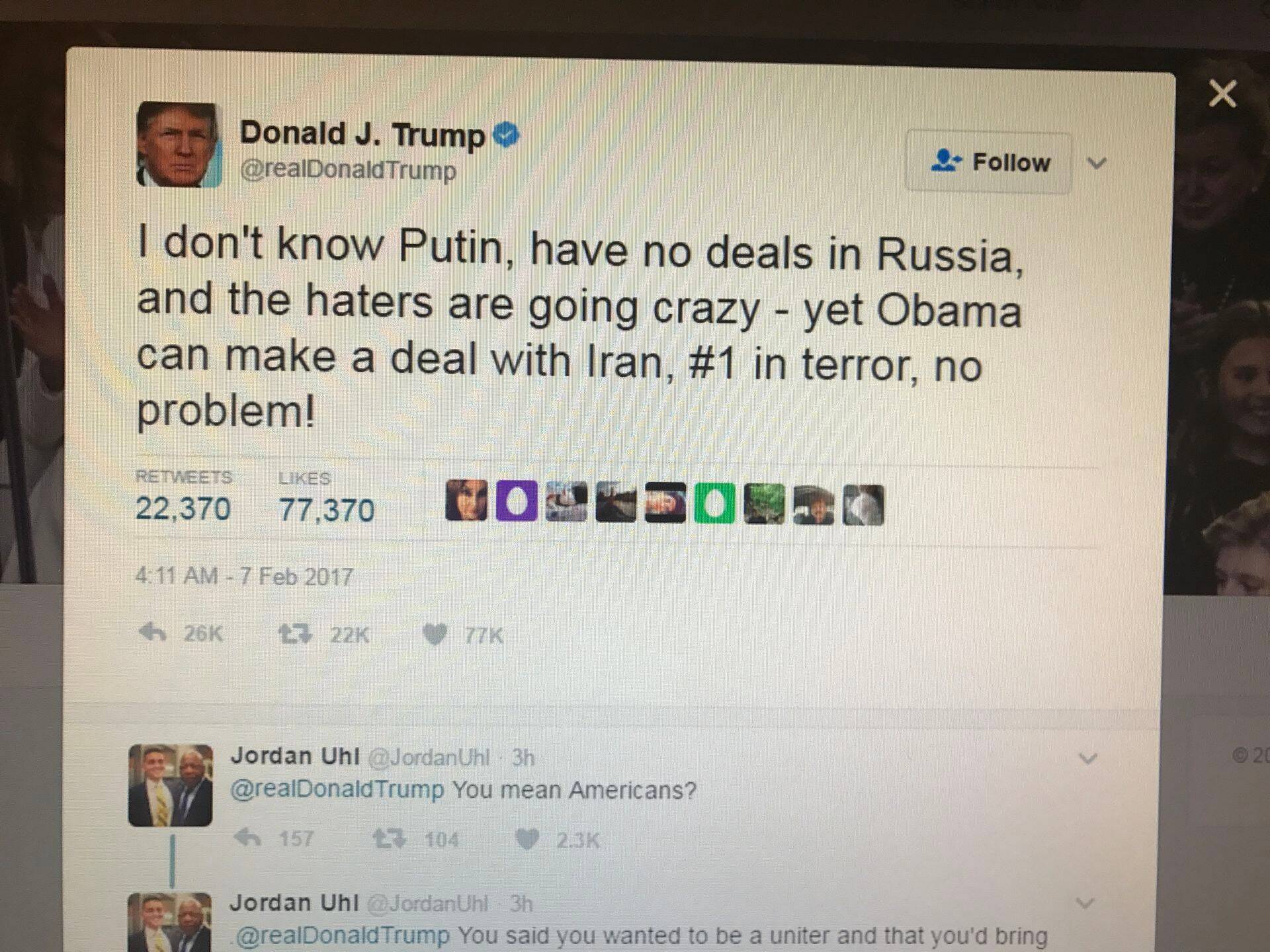Close the tweet overlay with X

1222,93
